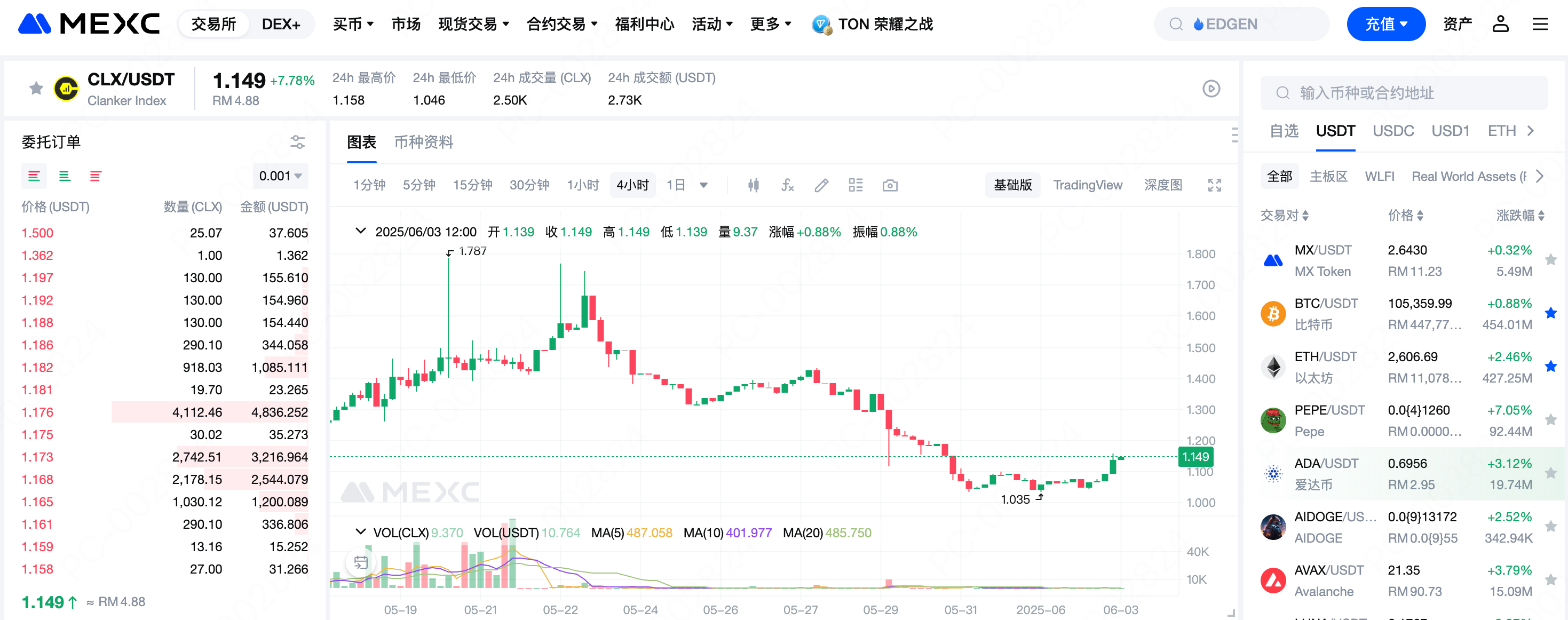Open the fx indicators icon
Screen dimensions: 1568x620
[x=787, y=185]
